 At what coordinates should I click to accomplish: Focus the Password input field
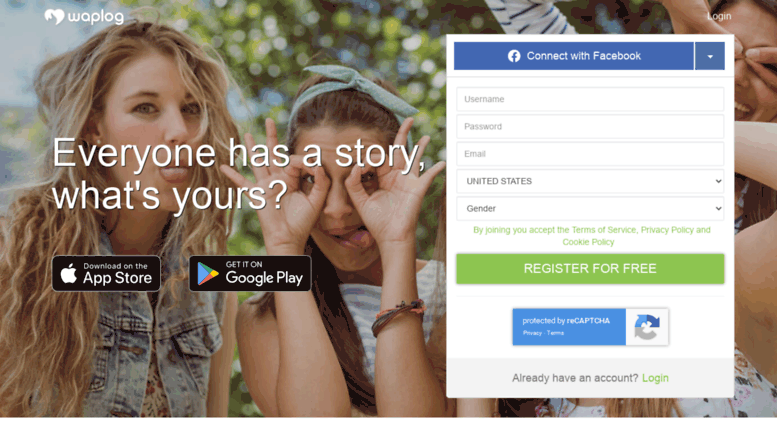pos(590,126)
